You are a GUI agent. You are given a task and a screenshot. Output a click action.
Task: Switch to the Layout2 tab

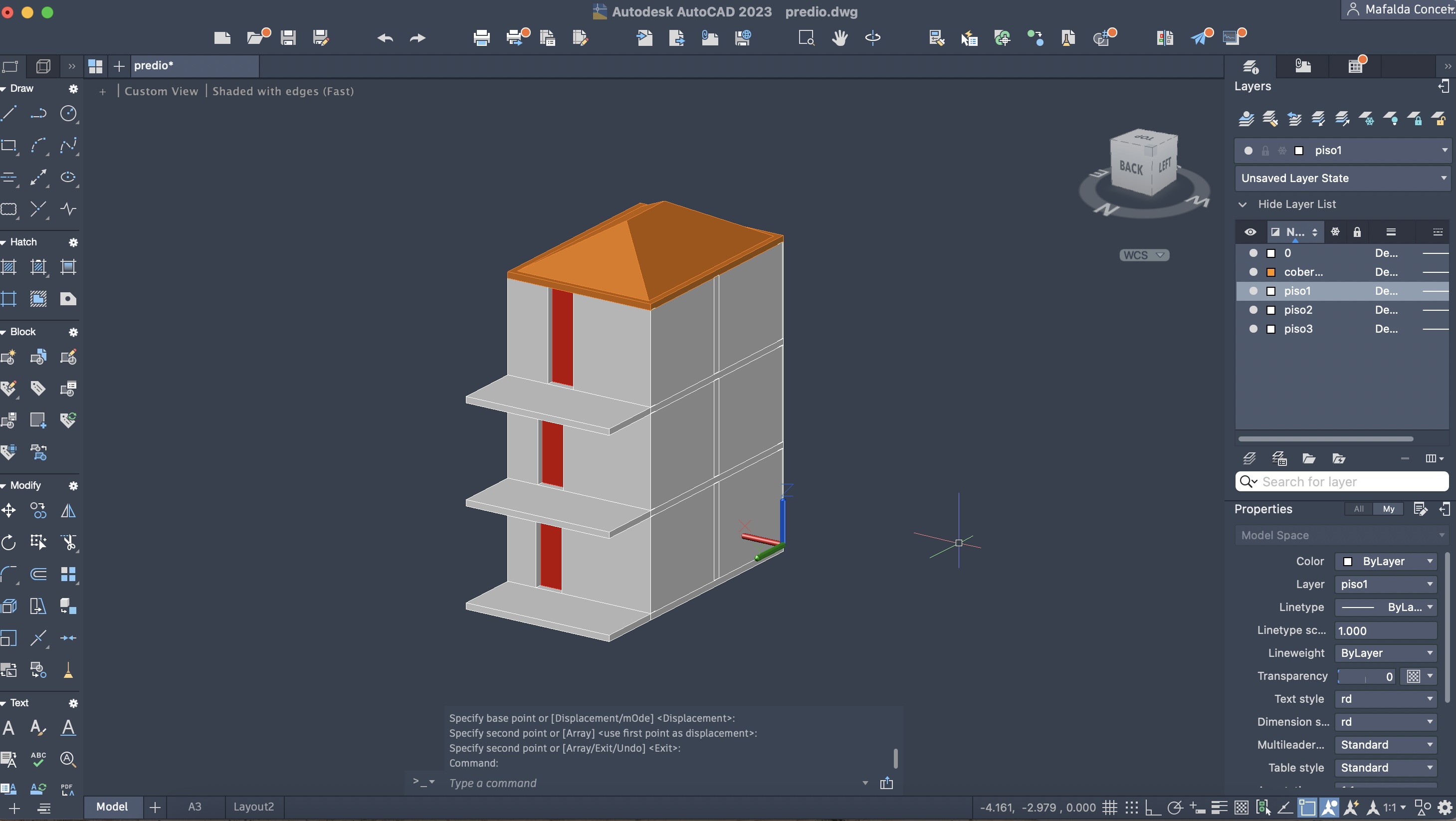click(x=253, y=807)
